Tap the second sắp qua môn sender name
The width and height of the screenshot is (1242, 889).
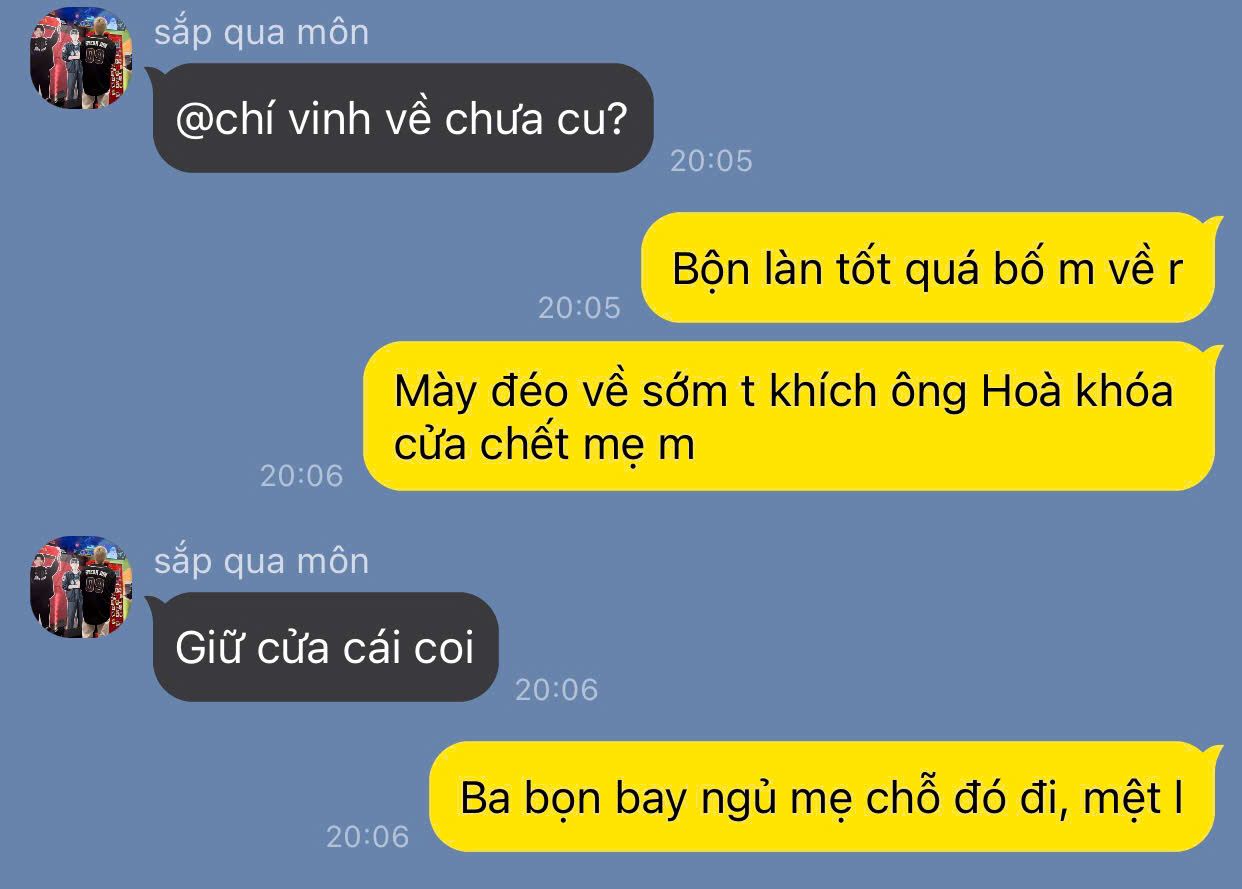(x=261, y=562)
